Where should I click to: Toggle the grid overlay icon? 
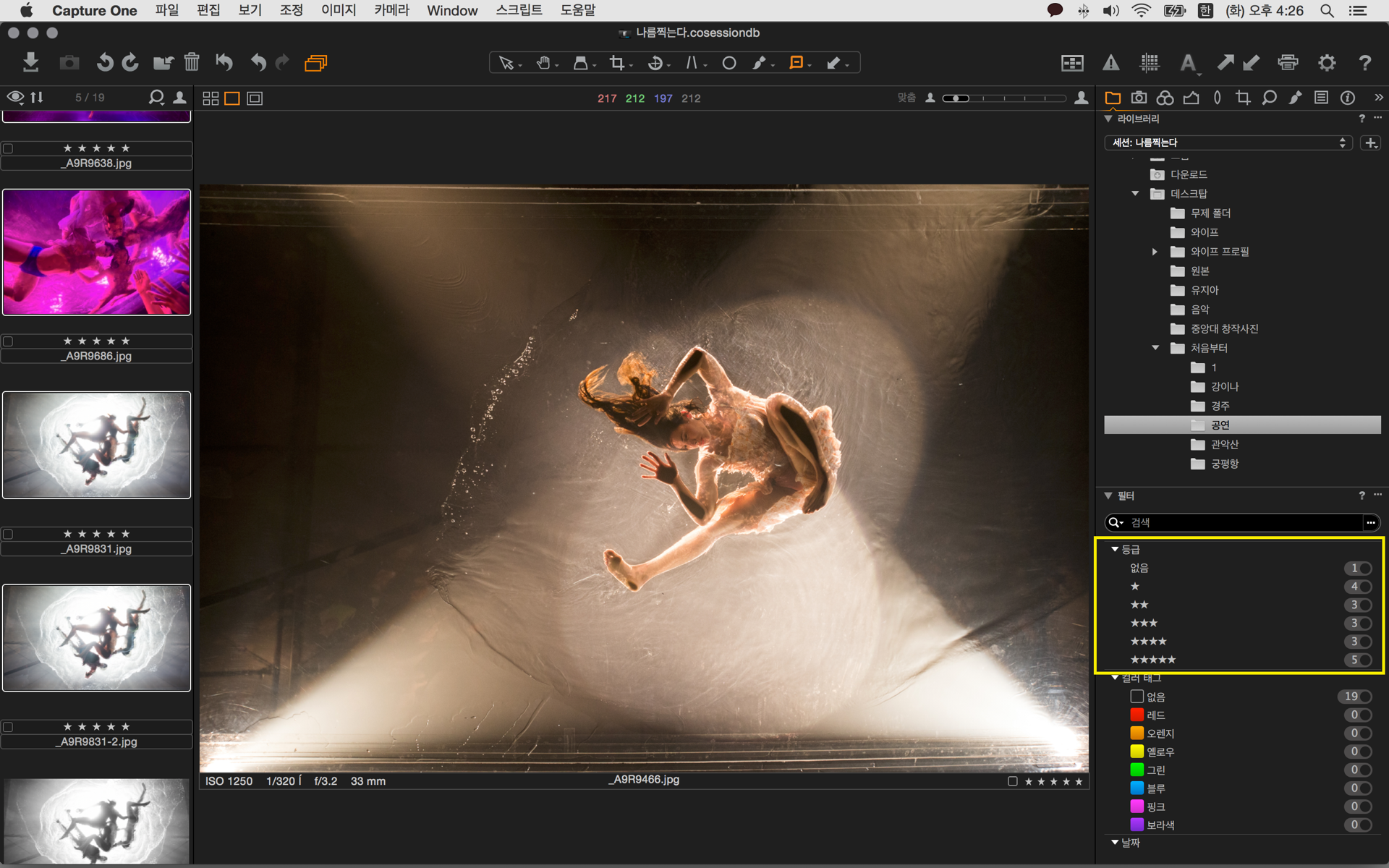1149,63
